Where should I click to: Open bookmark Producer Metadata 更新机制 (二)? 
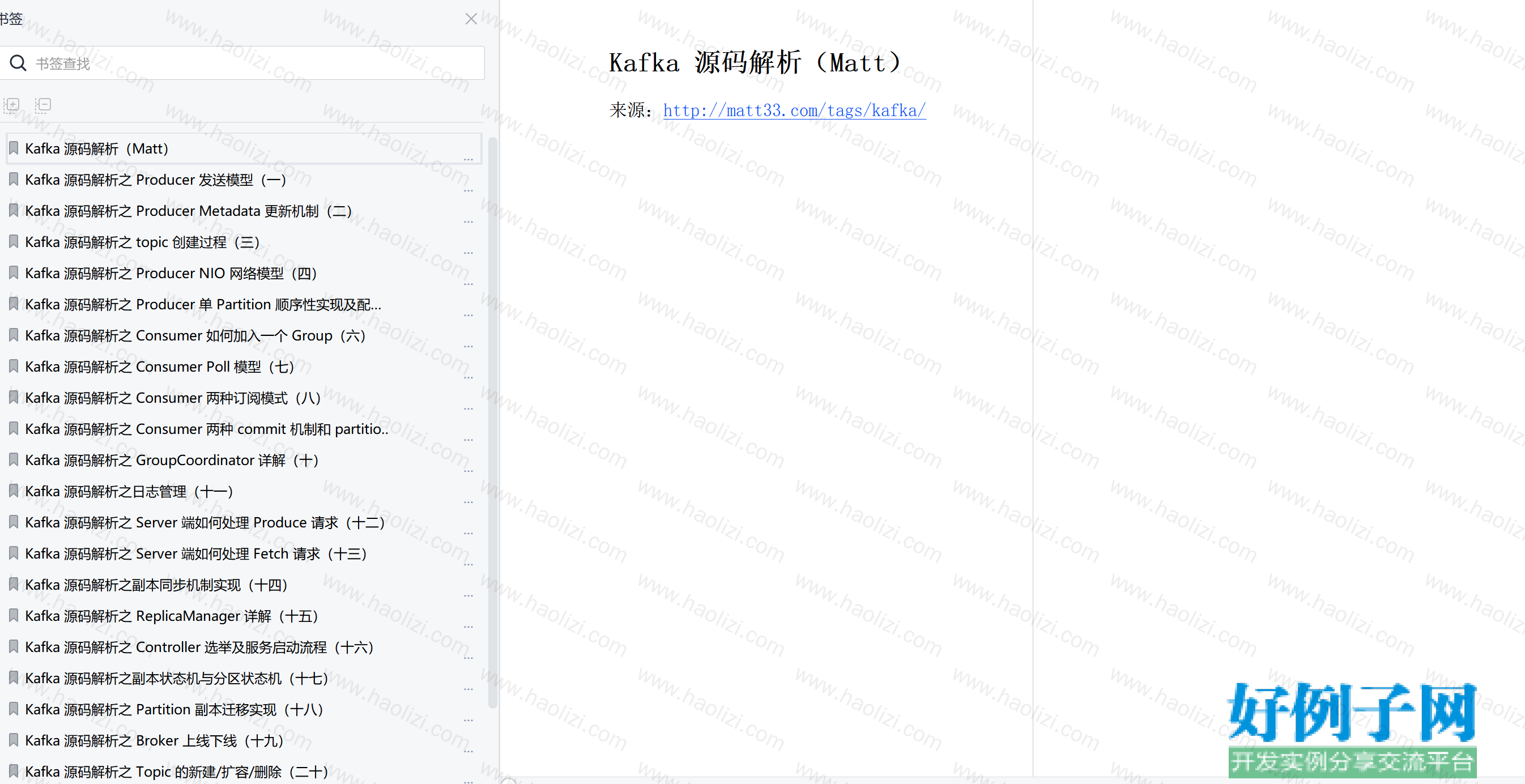(188, 211)
